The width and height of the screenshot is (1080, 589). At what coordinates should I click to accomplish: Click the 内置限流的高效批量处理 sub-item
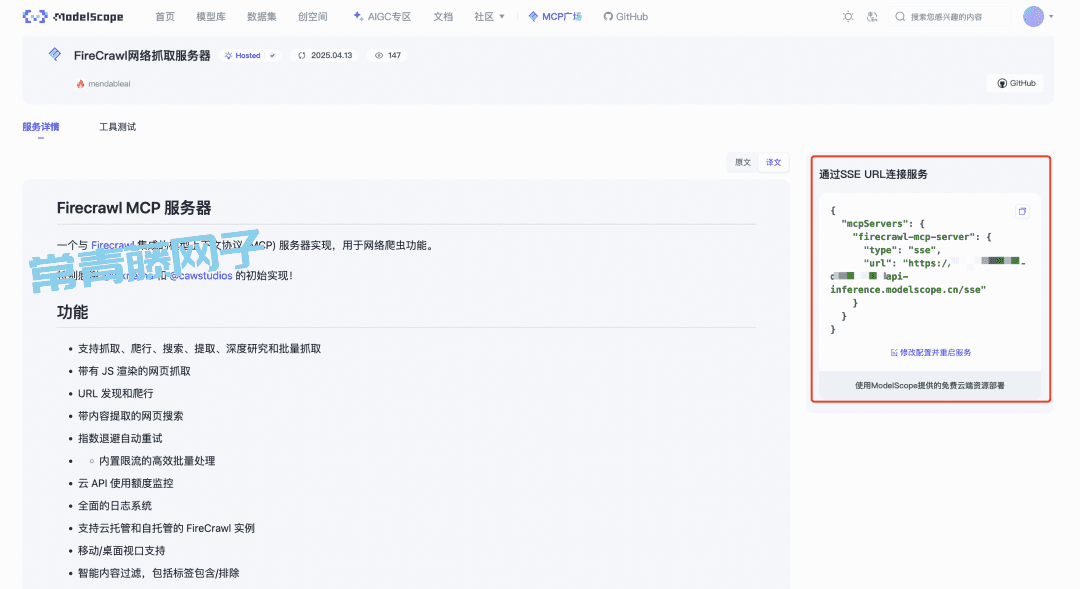pyautogui.click(x=157, y=461)
